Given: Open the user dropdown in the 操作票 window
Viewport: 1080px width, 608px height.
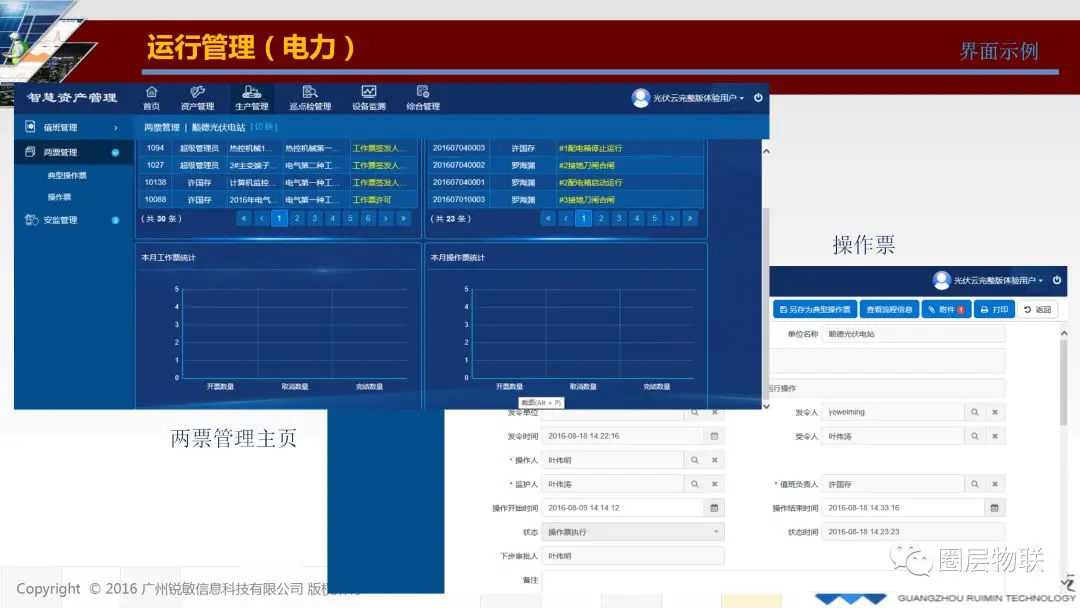Looking at the screenshot, I should pyautogui.click(x=988, y=280).
